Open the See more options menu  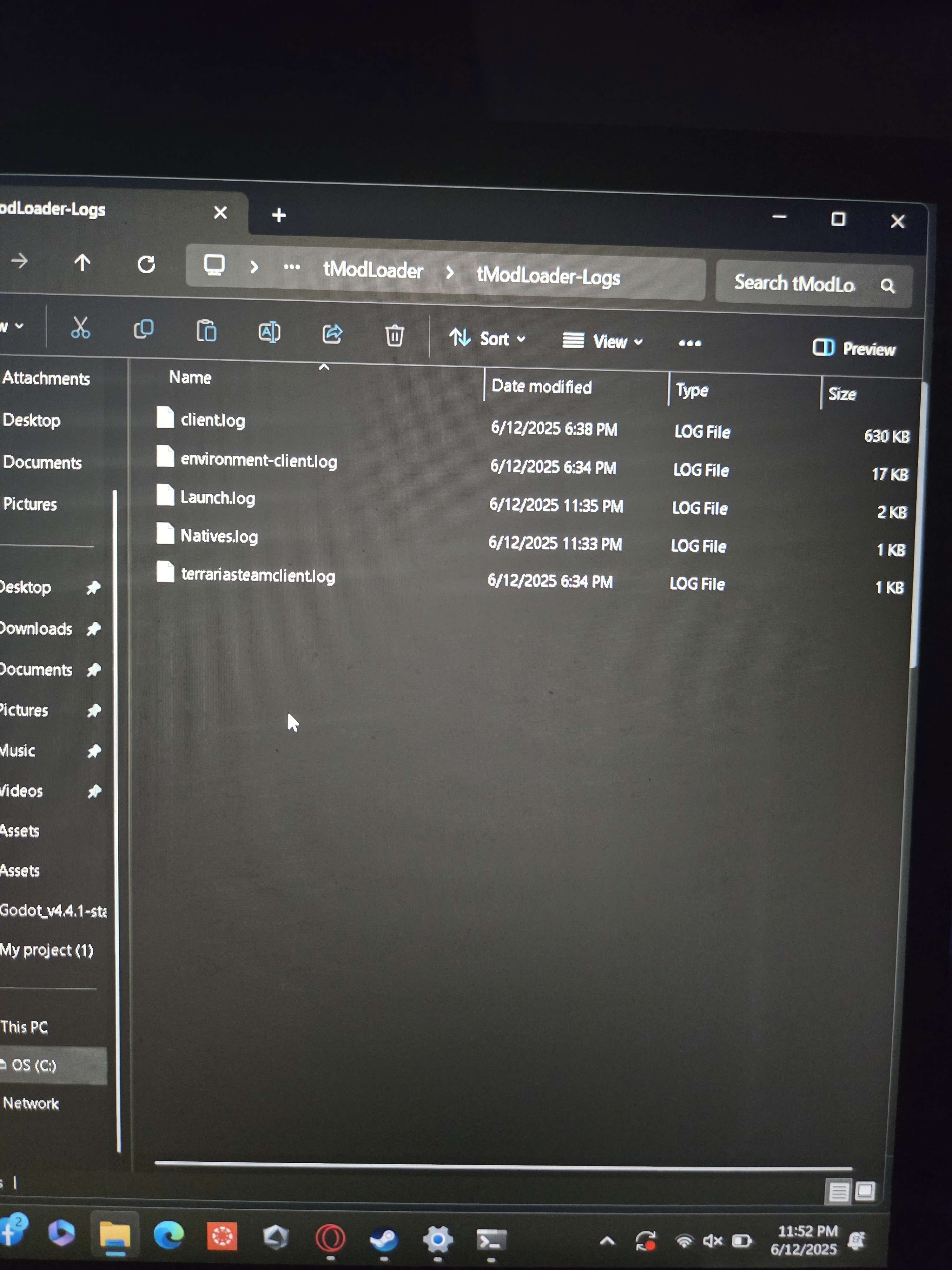coord(689,343)
